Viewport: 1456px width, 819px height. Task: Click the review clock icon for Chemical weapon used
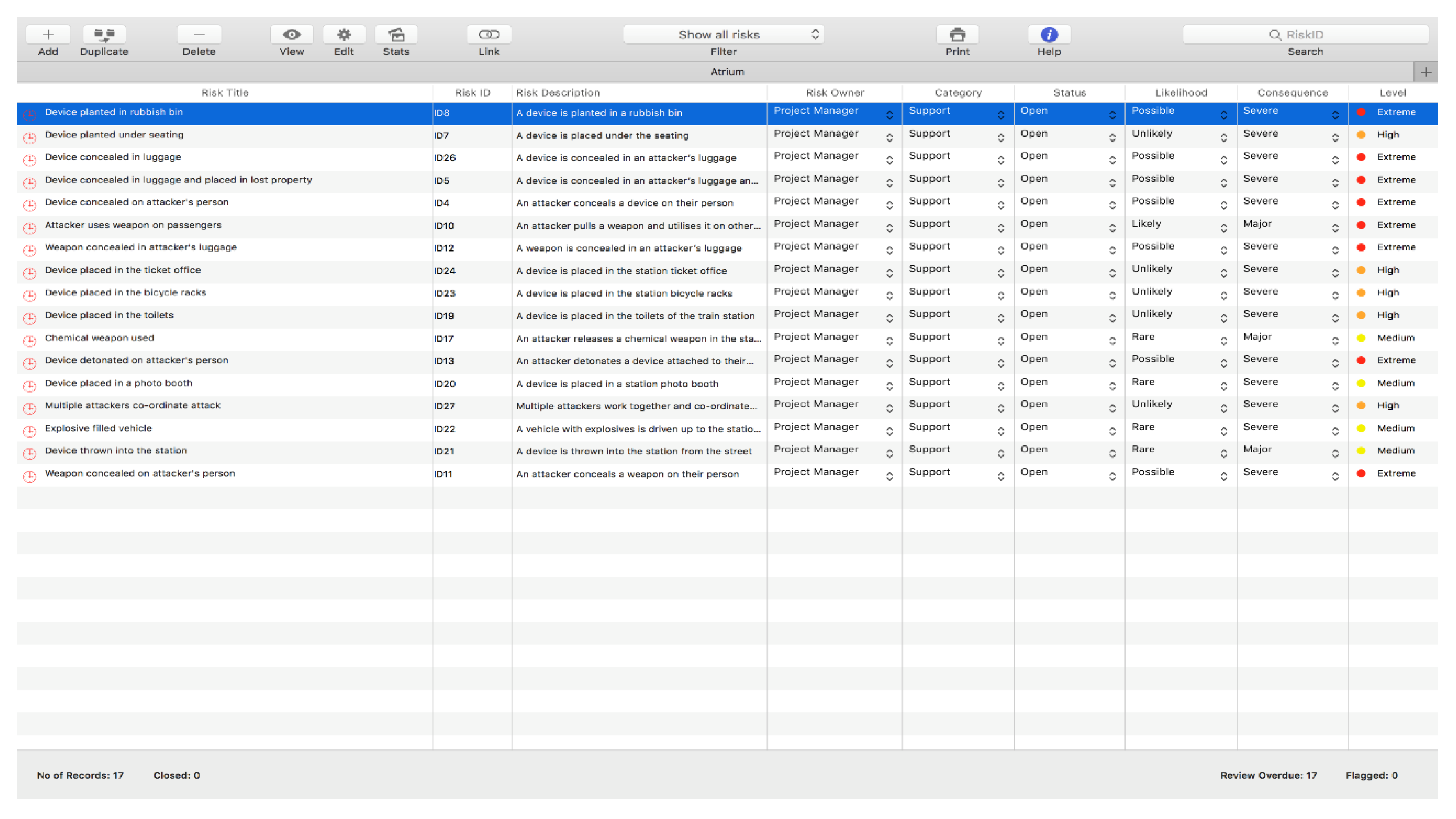click(29, 341)
